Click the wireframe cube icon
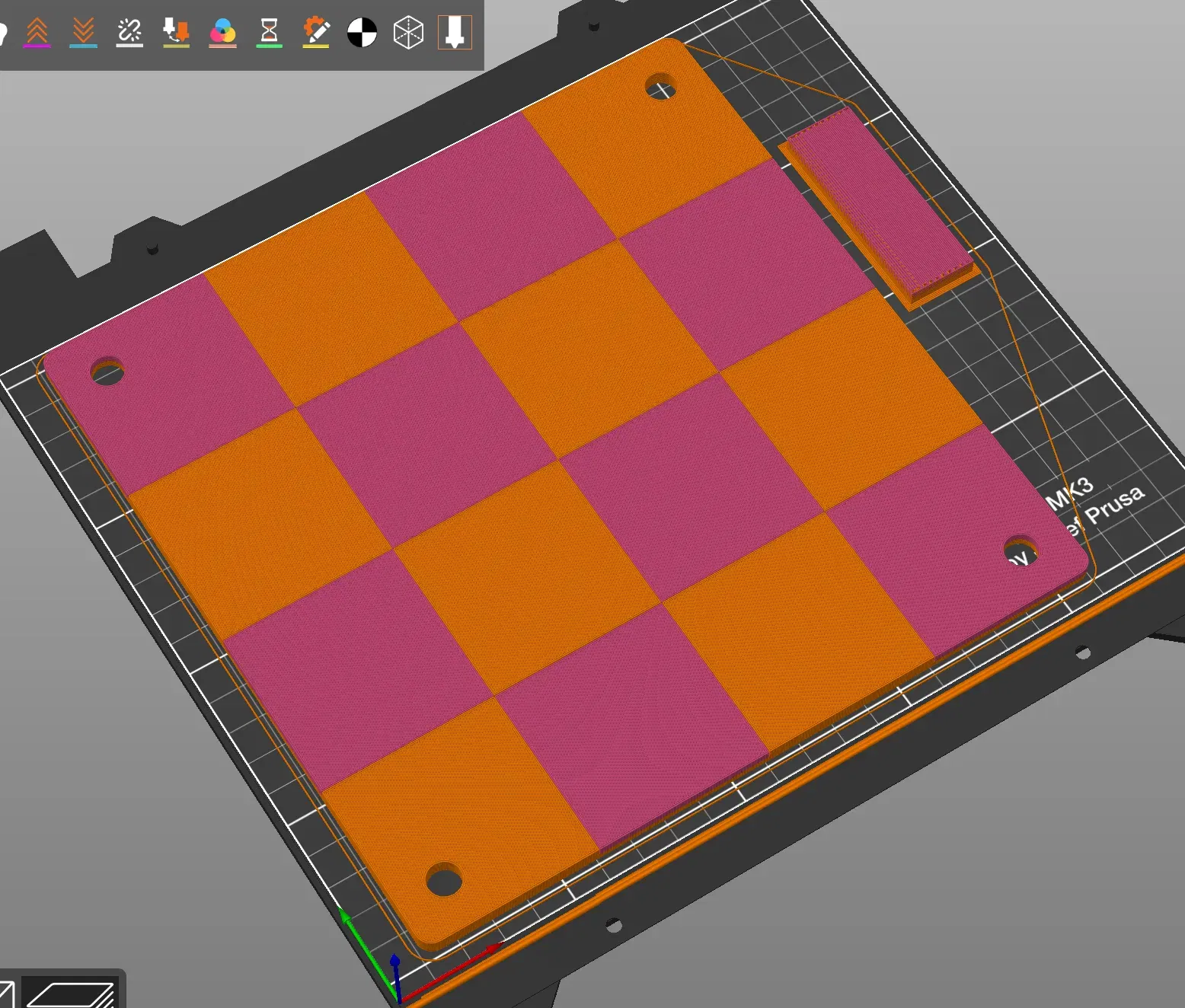Viewport: 1185px width, 1008px height. [408, 33]
